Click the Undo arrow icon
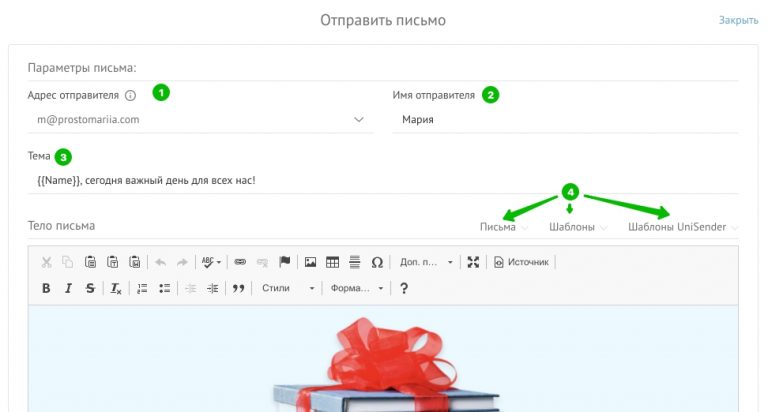768x412 pixels. [x=160, y=263]
